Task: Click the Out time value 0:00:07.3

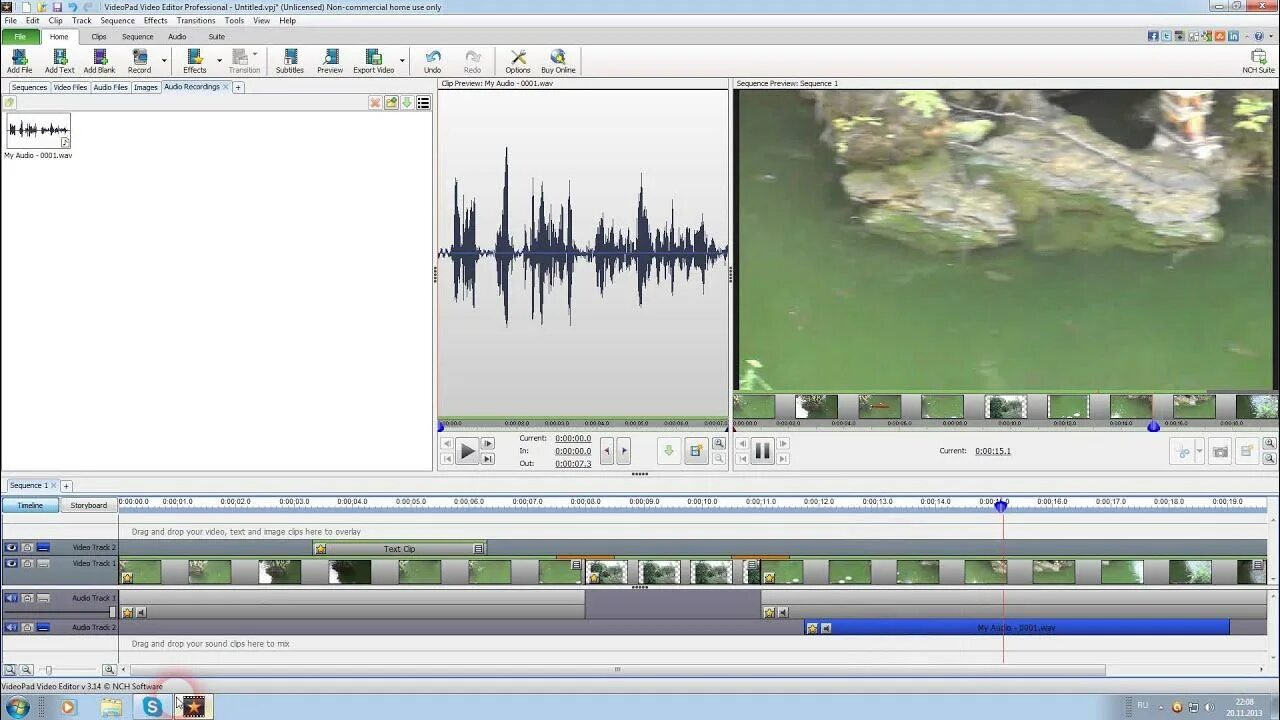Action: coord(573,463)
